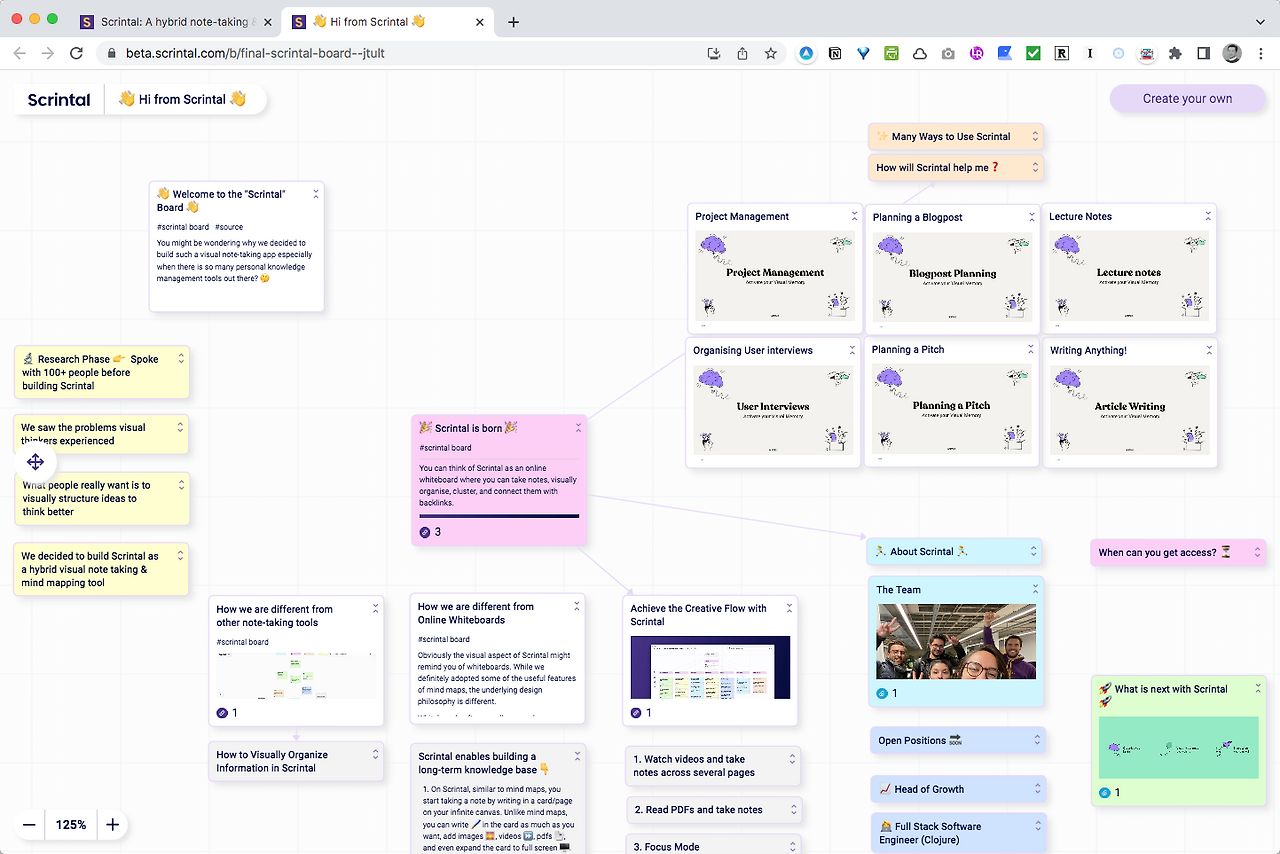This screenshot has height=854, width=1280.
Task: Open The Team photo
Action: (956, 641)
